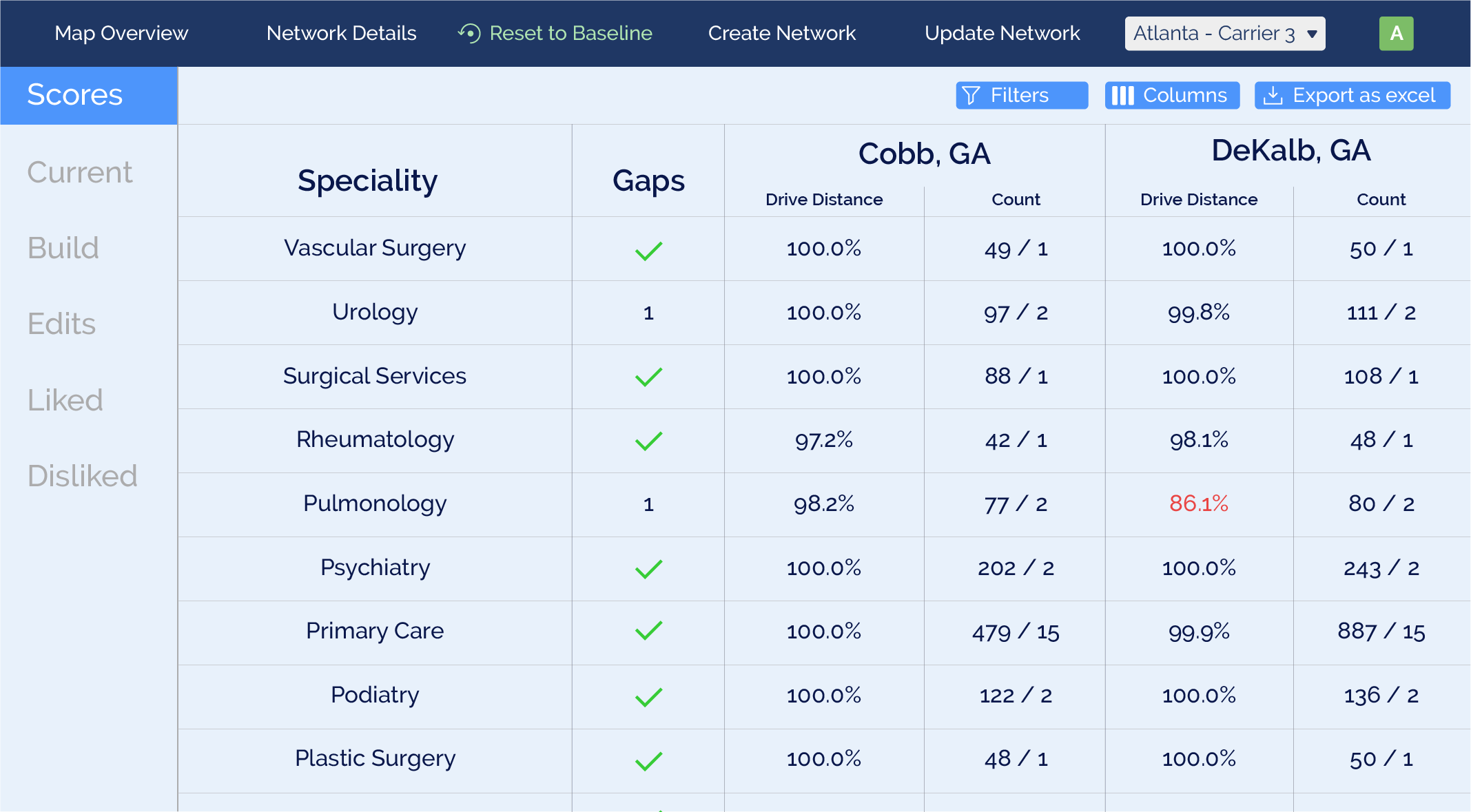Screen dimensions: 1471x812
Task: Click the column bars icon in Columns
Action: coord(1122,95)
